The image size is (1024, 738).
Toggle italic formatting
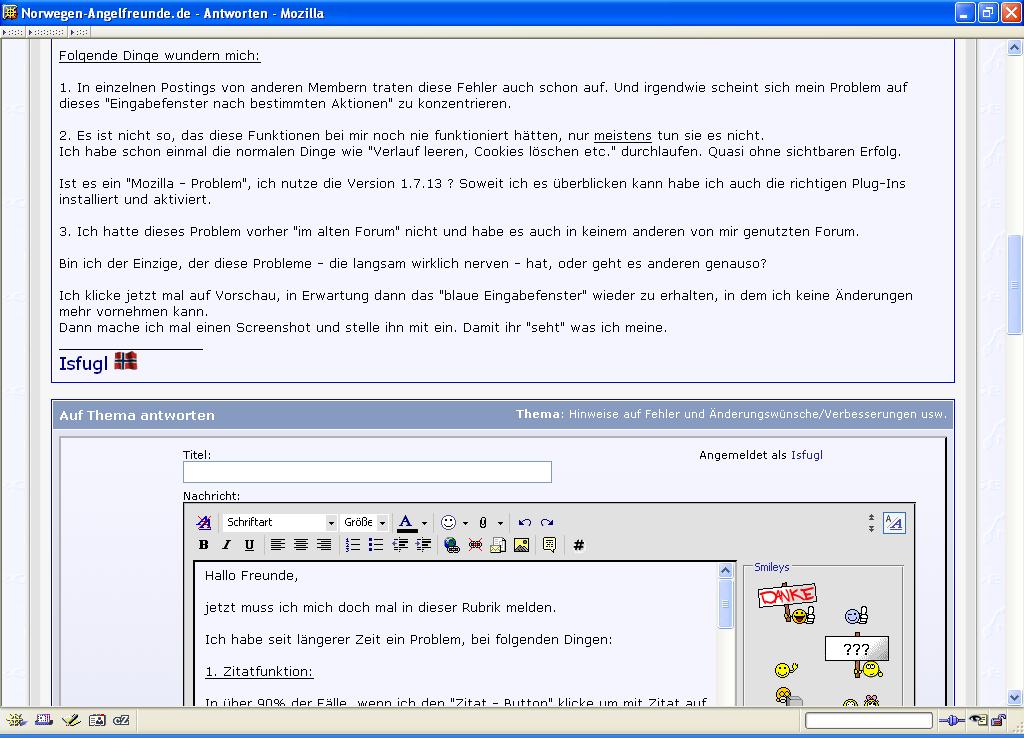(x=226, y=545)
